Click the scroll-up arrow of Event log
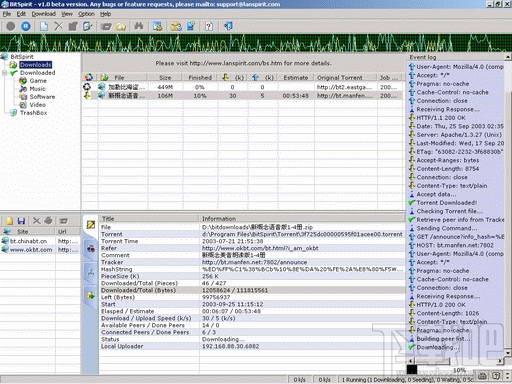512x384 pixels. pyautogui.click(x=508, y=57)
